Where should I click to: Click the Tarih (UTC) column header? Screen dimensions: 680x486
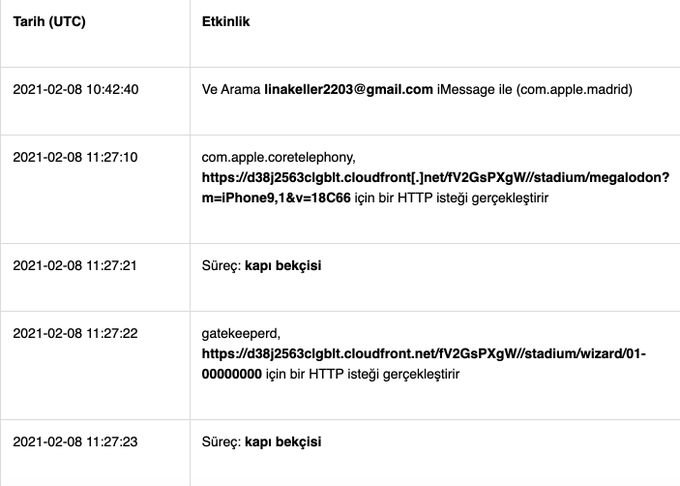49,21
